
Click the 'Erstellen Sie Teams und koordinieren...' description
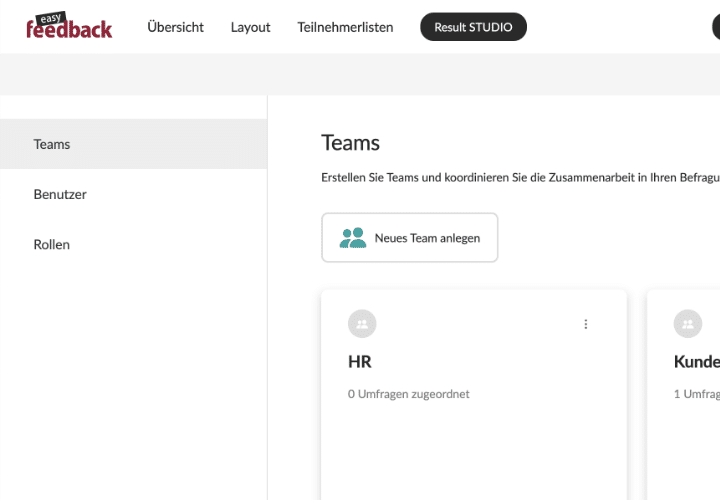pyautogui.click(x=520, y=178)
